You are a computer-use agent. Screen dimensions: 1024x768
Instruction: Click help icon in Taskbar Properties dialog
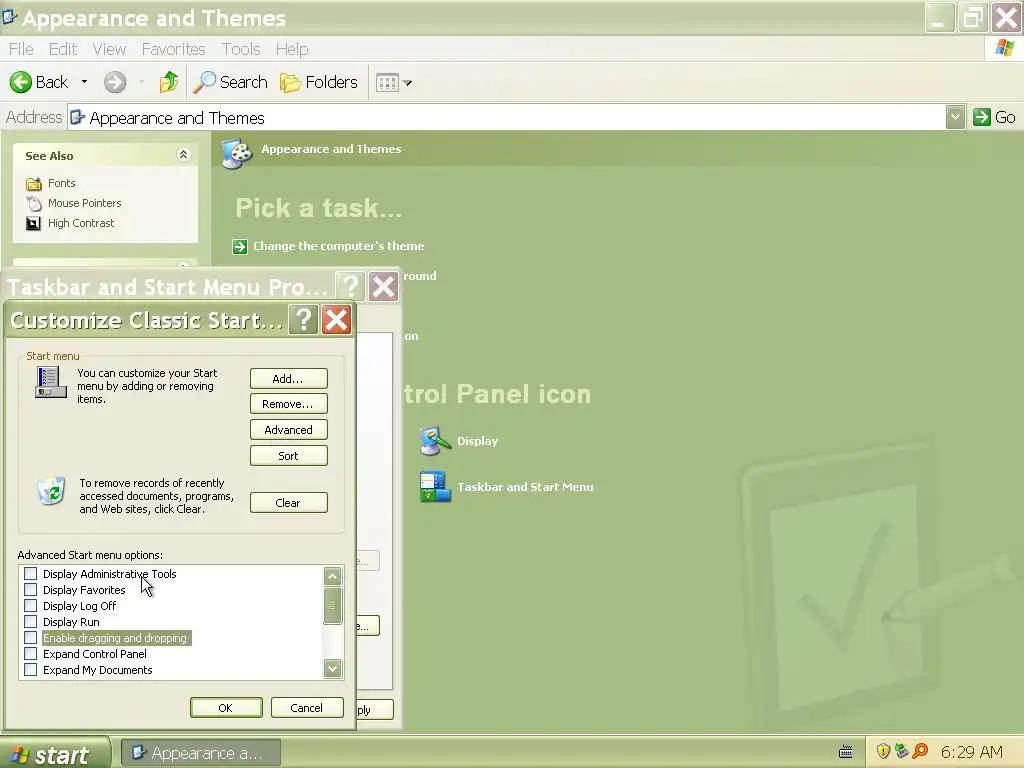350,286
